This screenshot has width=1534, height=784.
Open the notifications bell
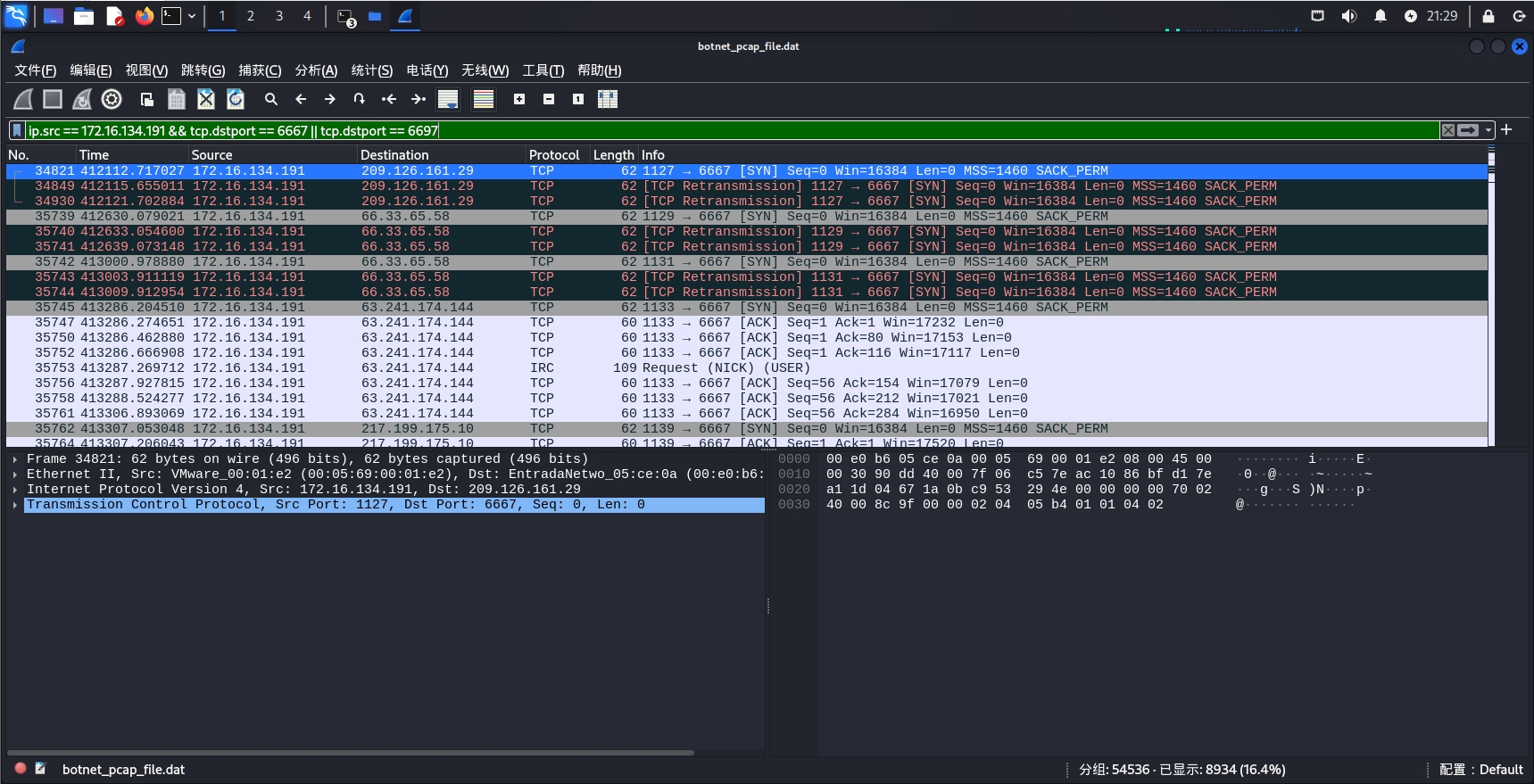(1380, 16)
